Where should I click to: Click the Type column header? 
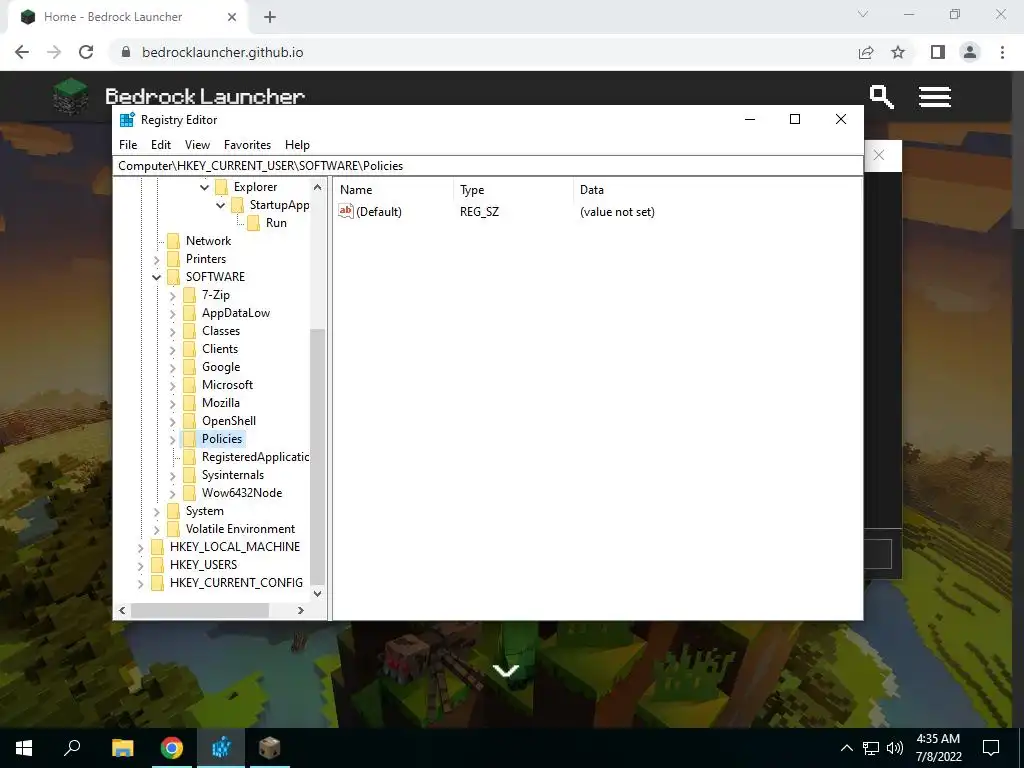coord(514,190)
